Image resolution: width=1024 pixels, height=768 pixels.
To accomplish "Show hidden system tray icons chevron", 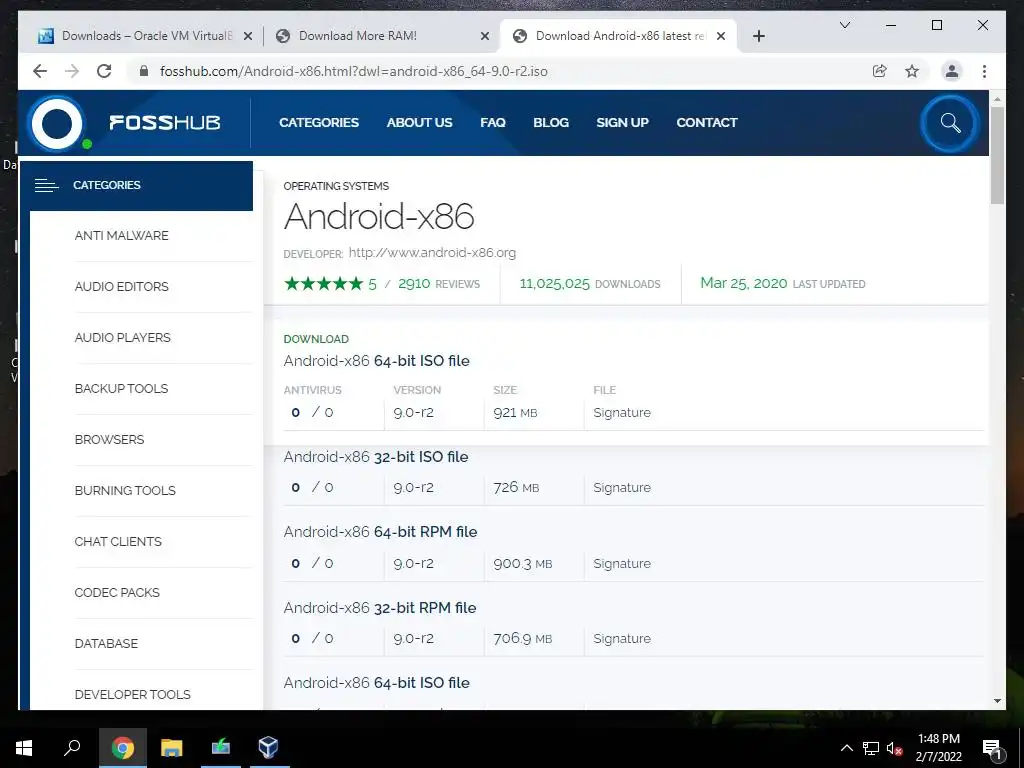I will pyautogui.click(x=846, y=748).
